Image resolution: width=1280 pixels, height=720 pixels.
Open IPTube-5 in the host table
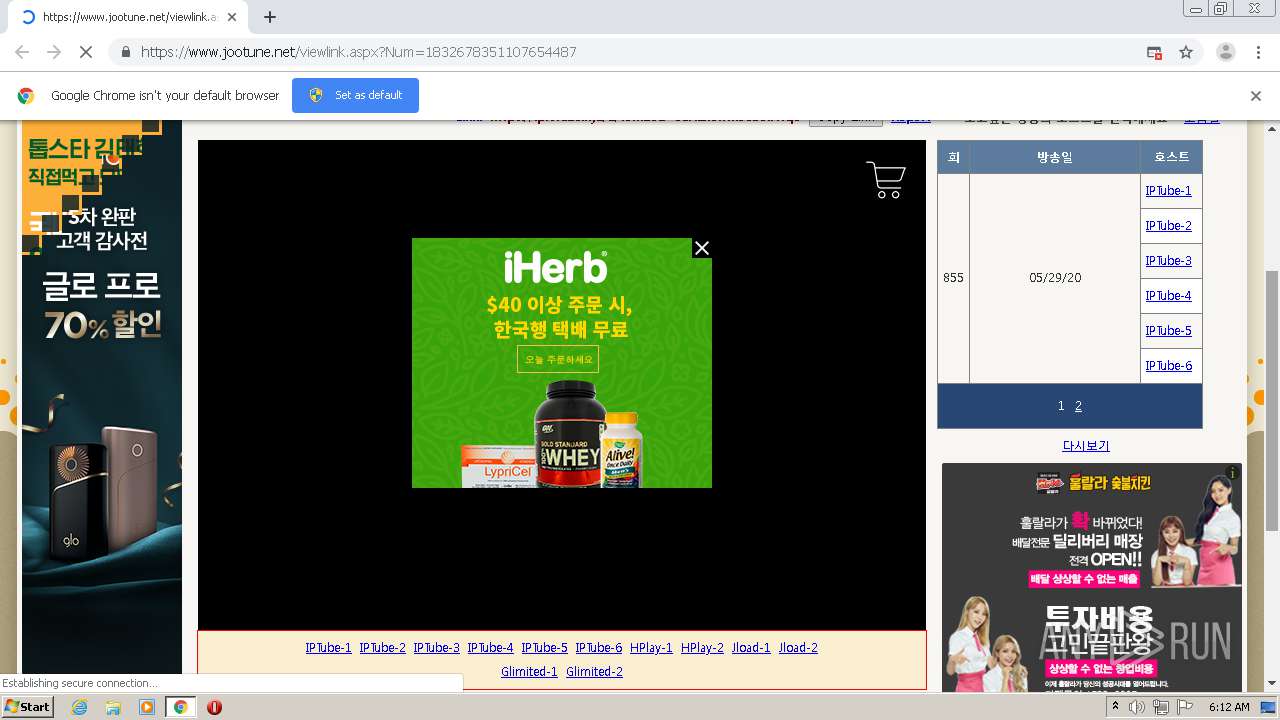(1168, 331)
